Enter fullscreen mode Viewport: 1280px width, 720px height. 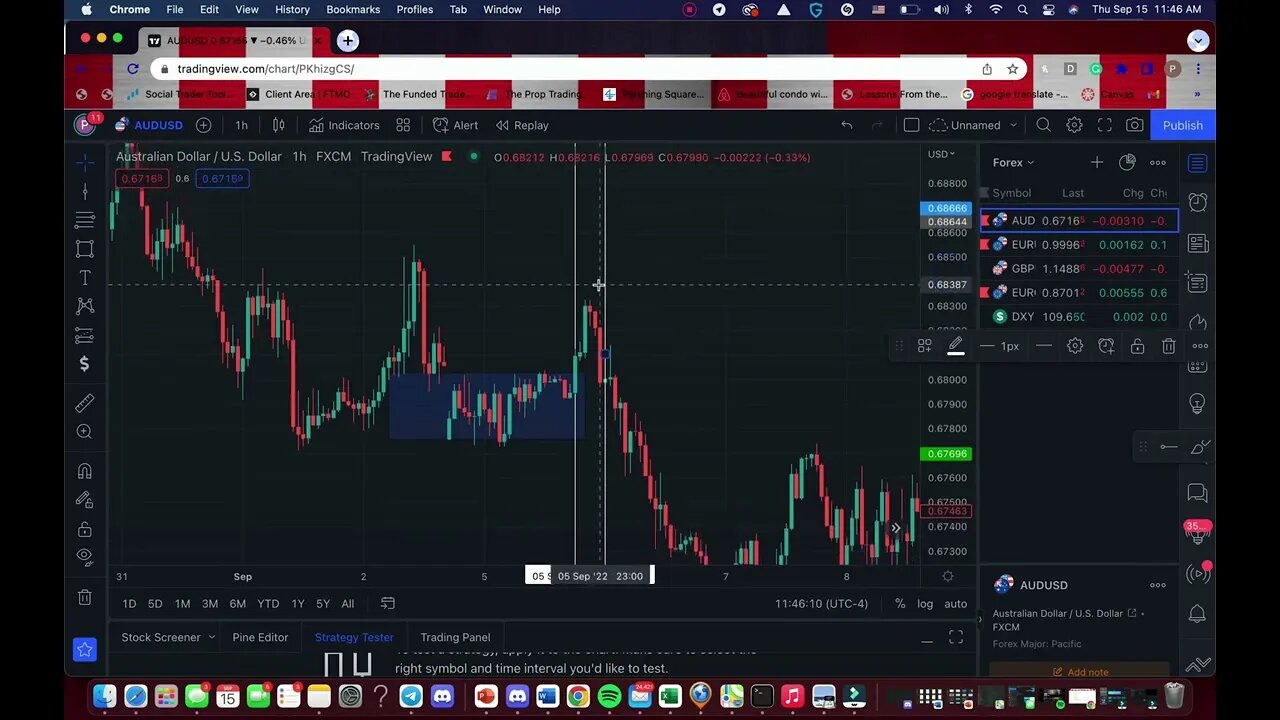coord(1104,125)
